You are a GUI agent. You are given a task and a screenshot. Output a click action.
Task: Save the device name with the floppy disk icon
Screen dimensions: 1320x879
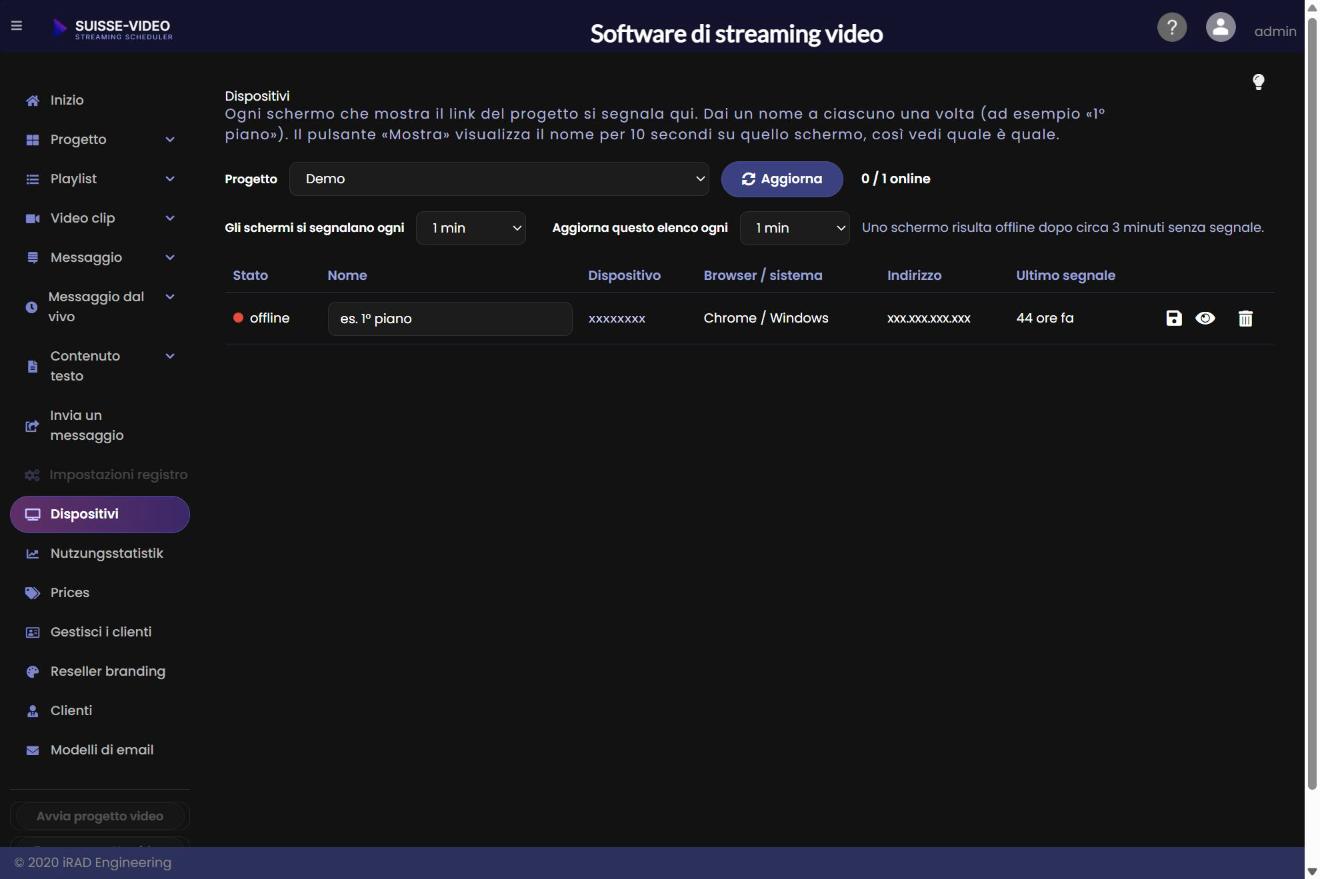1174,318
